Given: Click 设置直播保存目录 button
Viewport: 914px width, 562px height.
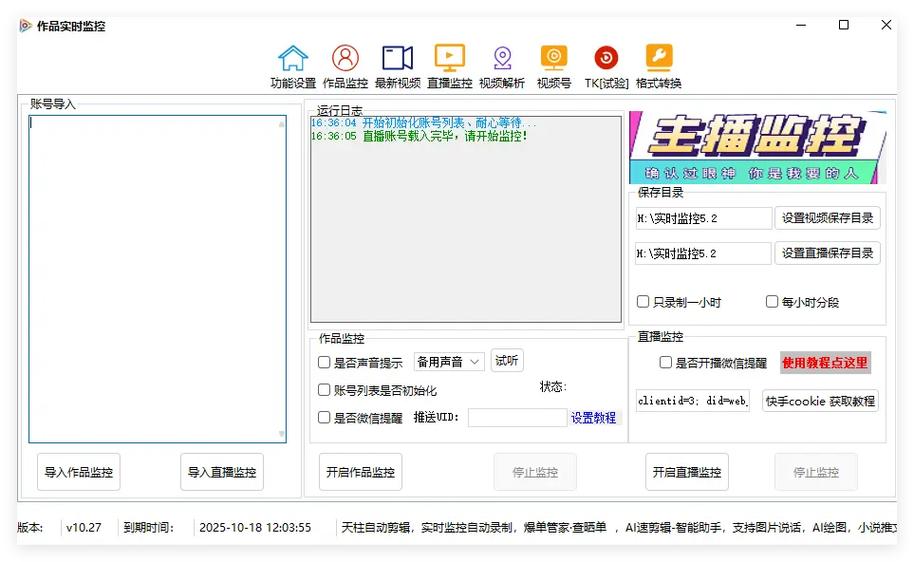Looking at the screenshot, I should [x=827, y=253].
